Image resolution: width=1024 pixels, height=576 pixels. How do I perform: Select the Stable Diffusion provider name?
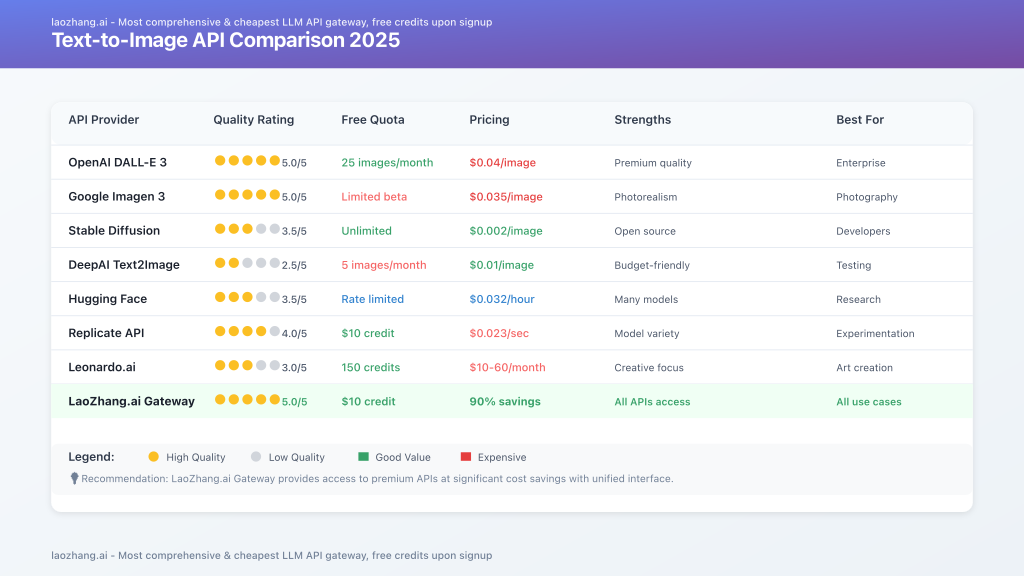(114, 231)
